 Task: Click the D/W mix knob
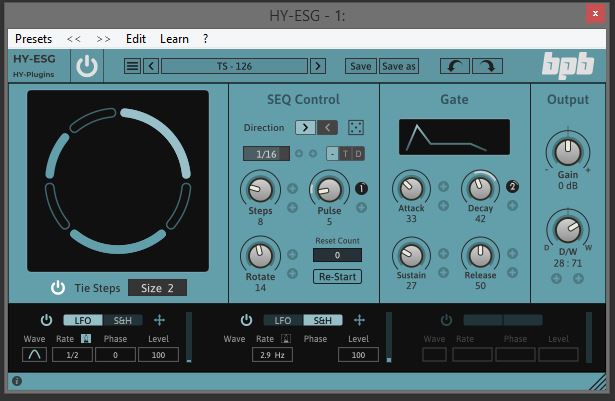568,230
